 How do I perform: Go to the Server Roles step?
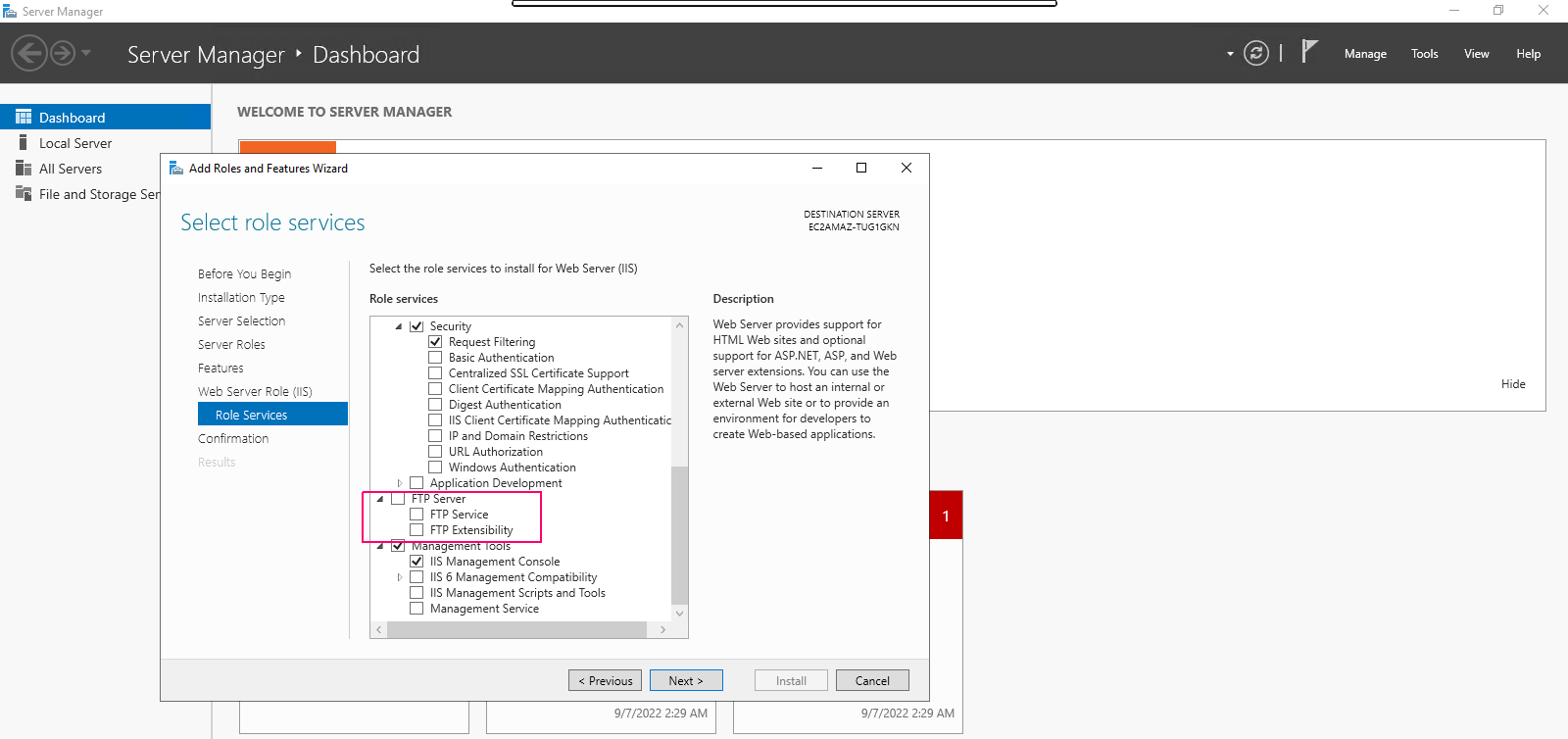click(x=231, y=345)
